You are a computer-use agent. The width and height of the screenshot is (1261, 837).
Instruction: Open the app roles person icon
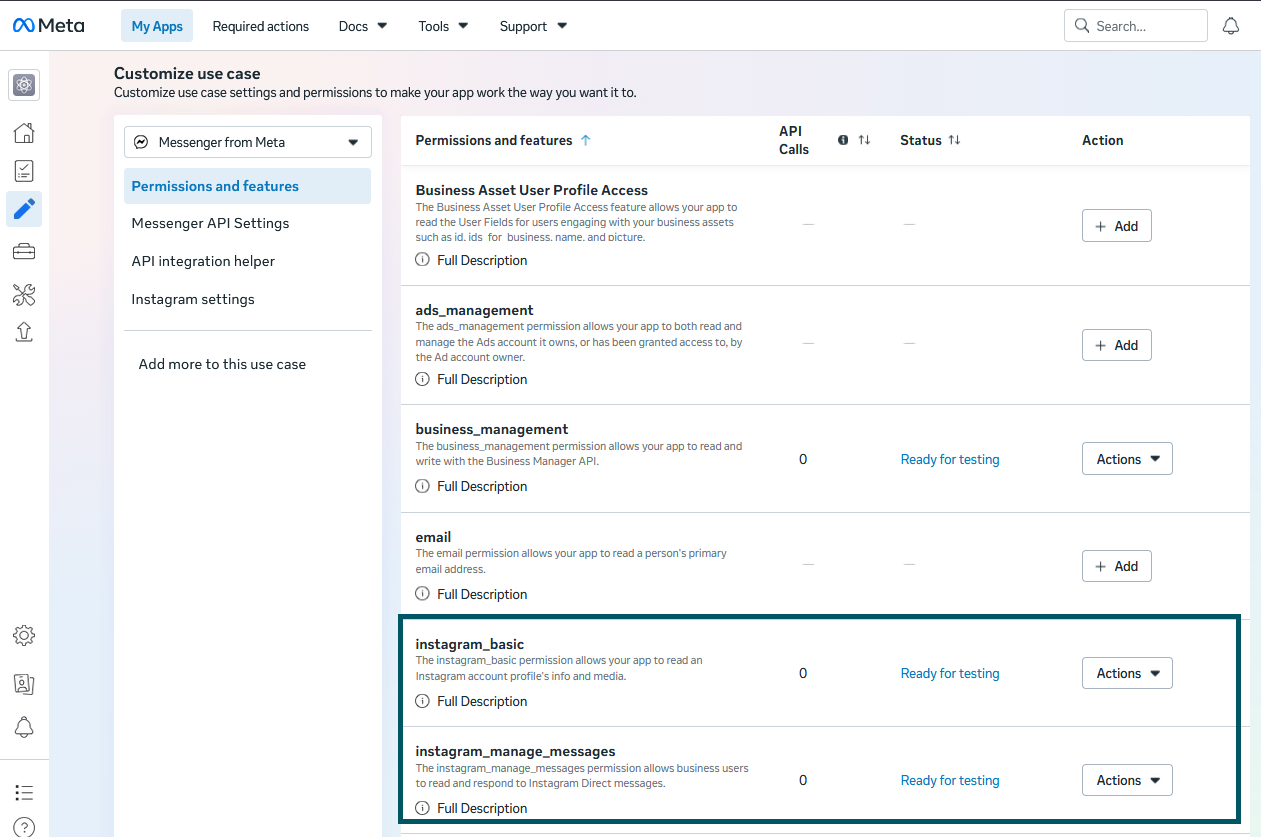coord(25,684)
